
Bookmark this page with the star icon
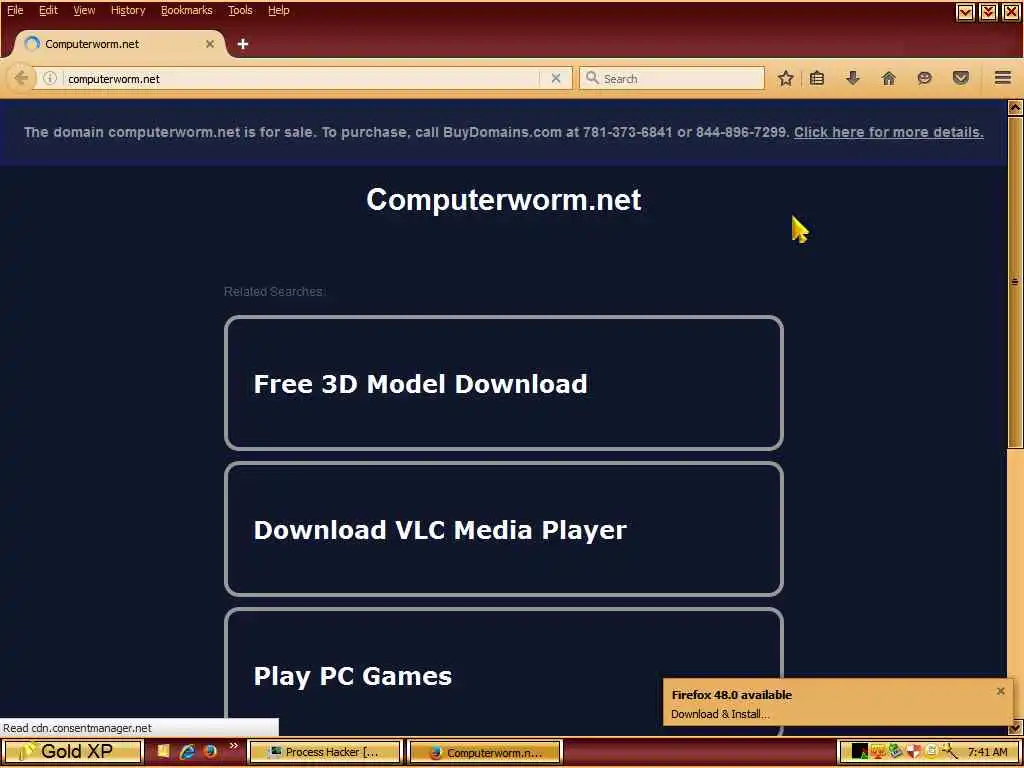786,78
